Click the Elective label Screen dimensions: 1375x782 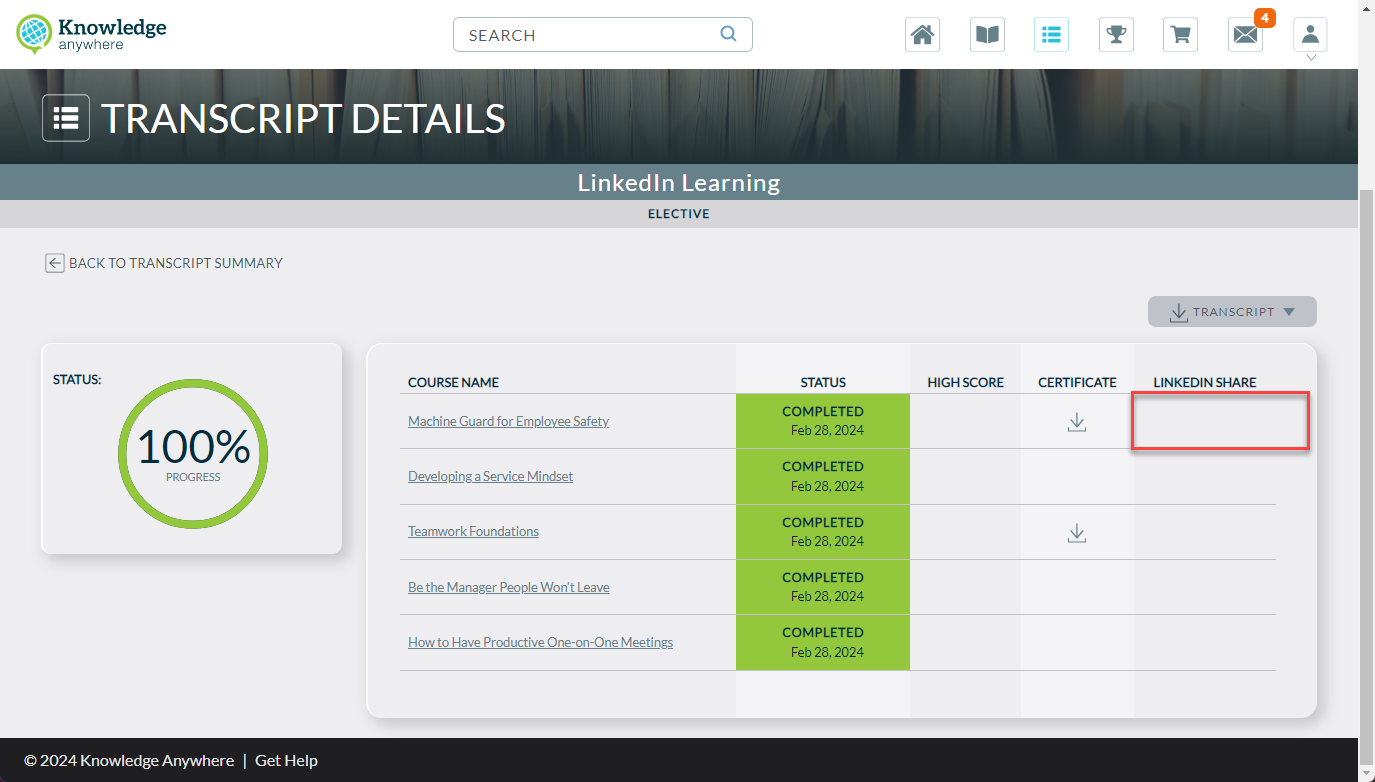pyautogui.click(x=679, y=214)
